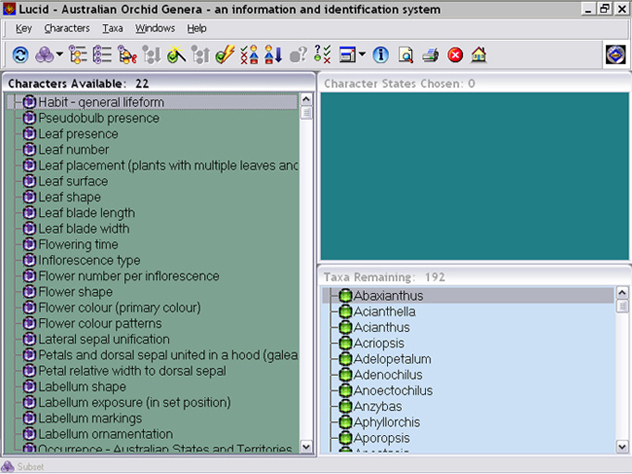Click the greyed sort-up arrow toolbar icon
Viewport: 632px width, 474px height.
(200, 55)
